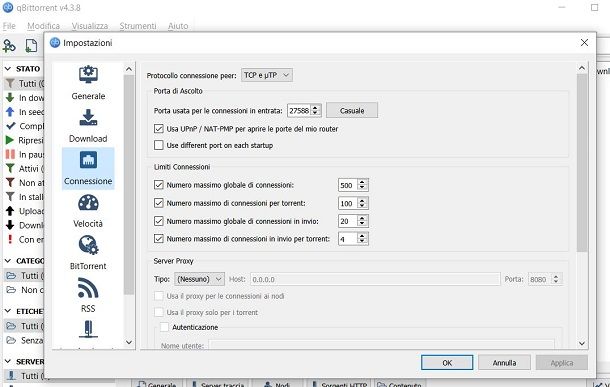Filter by In seed status
This screenshot has width=610, height=387.
click(x=24, y=112)
